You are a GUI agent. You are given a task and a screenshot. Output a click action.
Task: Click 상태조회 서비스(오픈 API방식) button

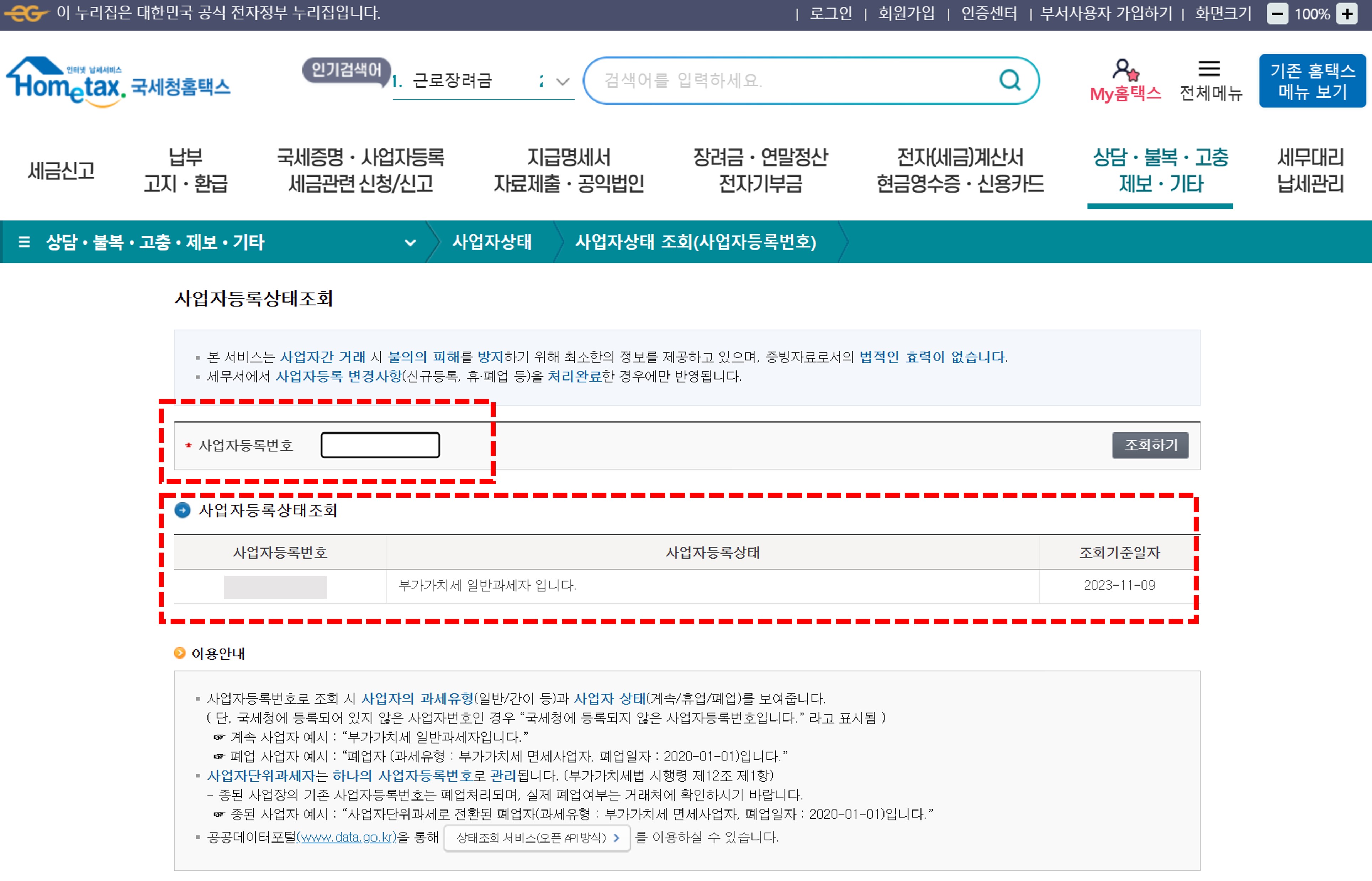pos(537,838)
